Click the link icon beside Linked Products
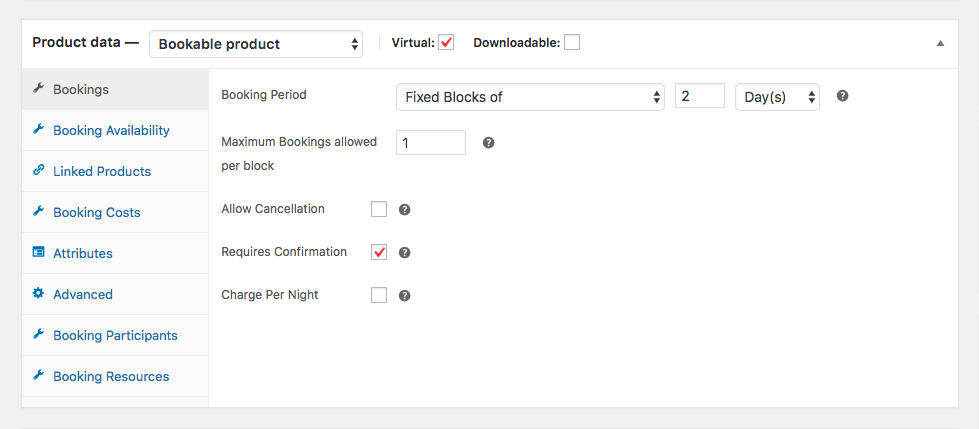This screenshot has width=979, height=429. (38, 170)
